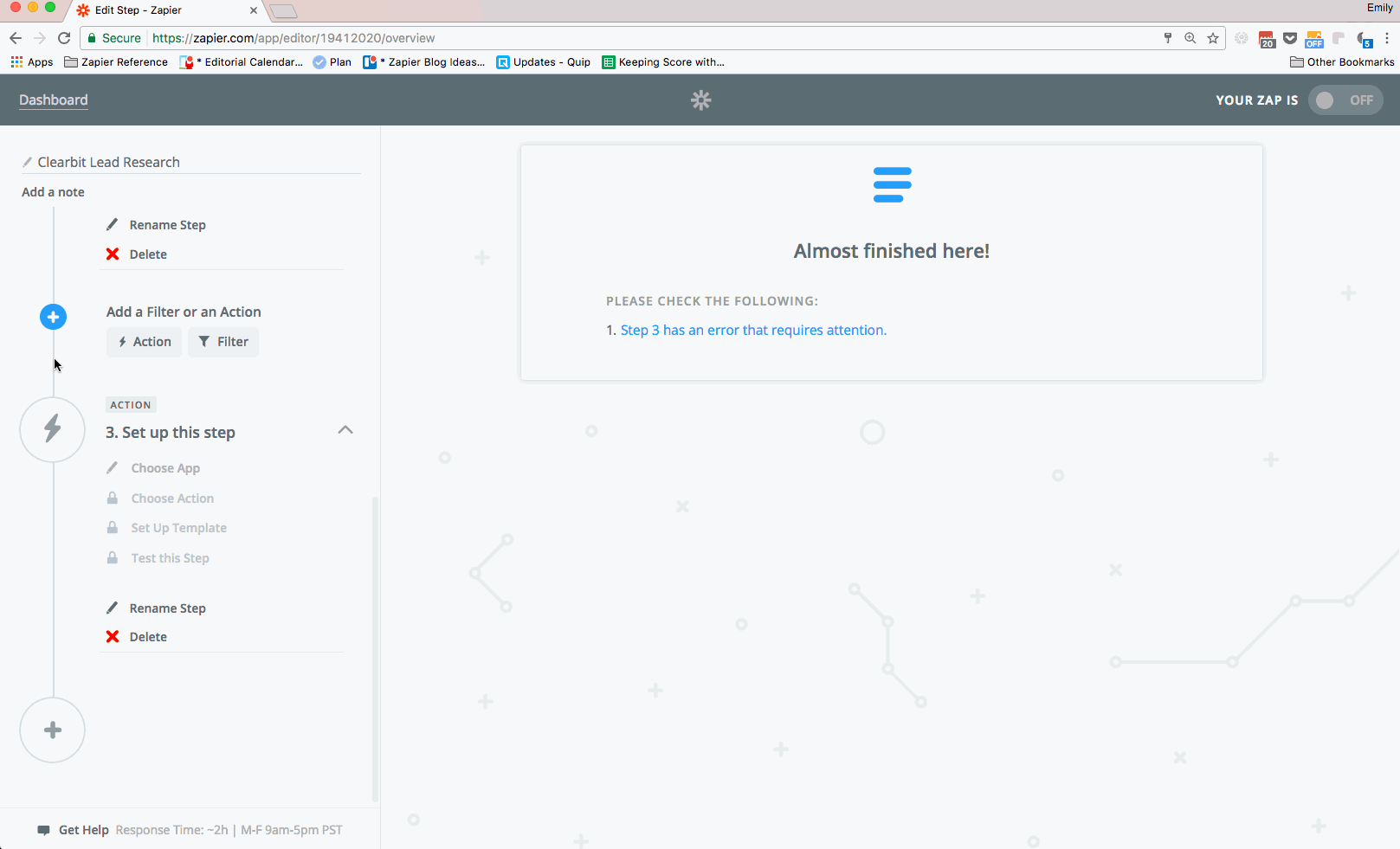Screen dimensions: 1400x849
Task: Click the lock icon next to Set Up Template
Action: (x=113, y=528)
